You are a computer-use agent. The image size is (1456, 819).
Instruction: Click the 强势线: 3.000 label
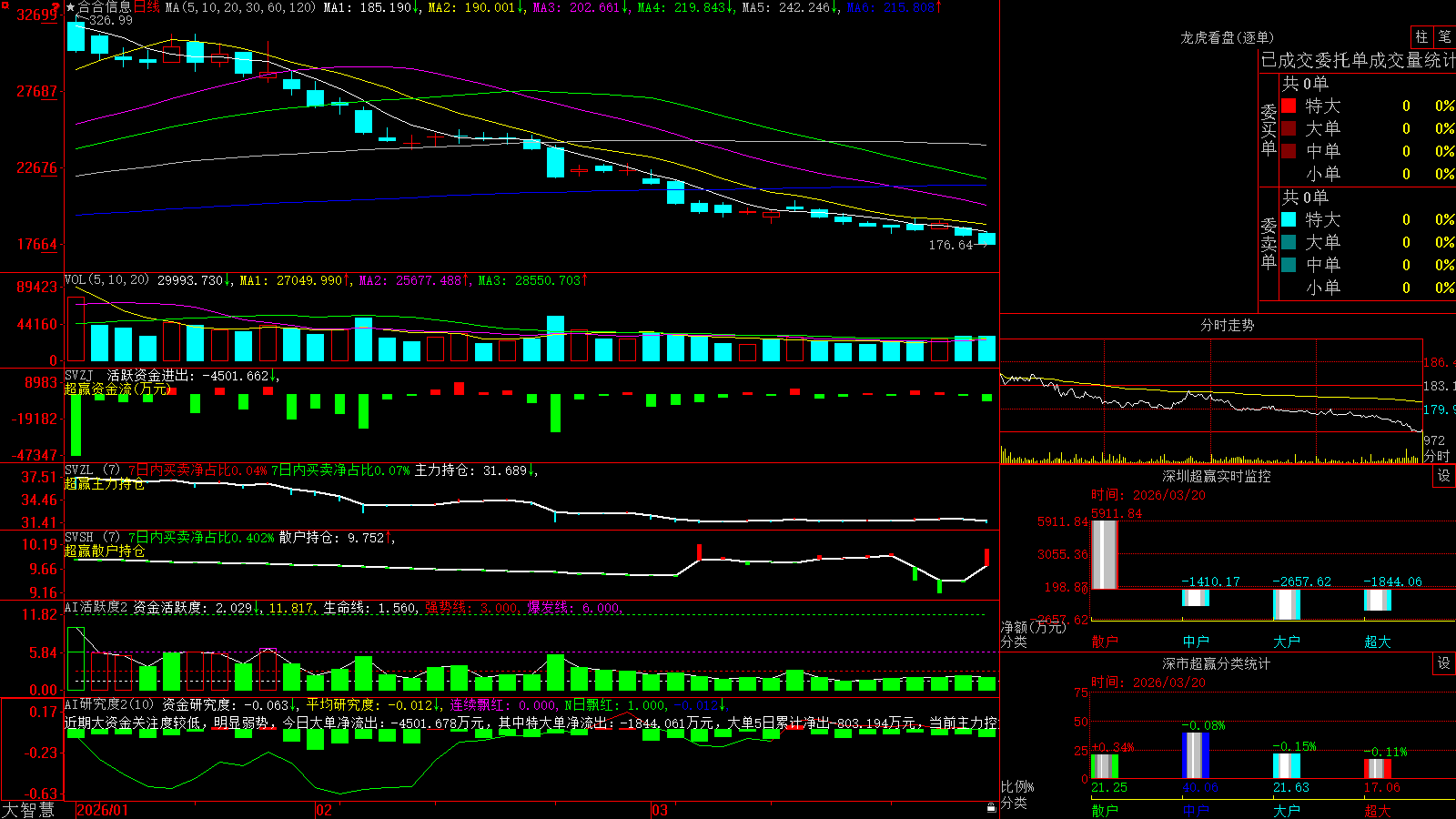click(x=470, y=608)
